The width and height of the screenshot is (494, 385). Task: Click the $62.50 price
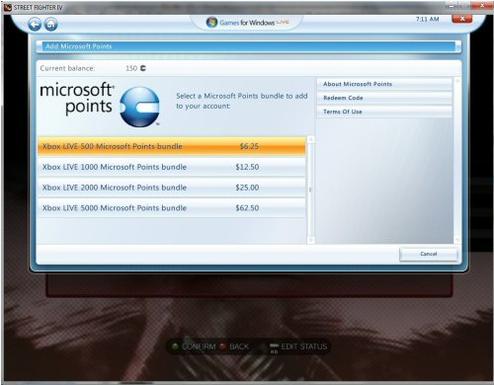(247, 208)
